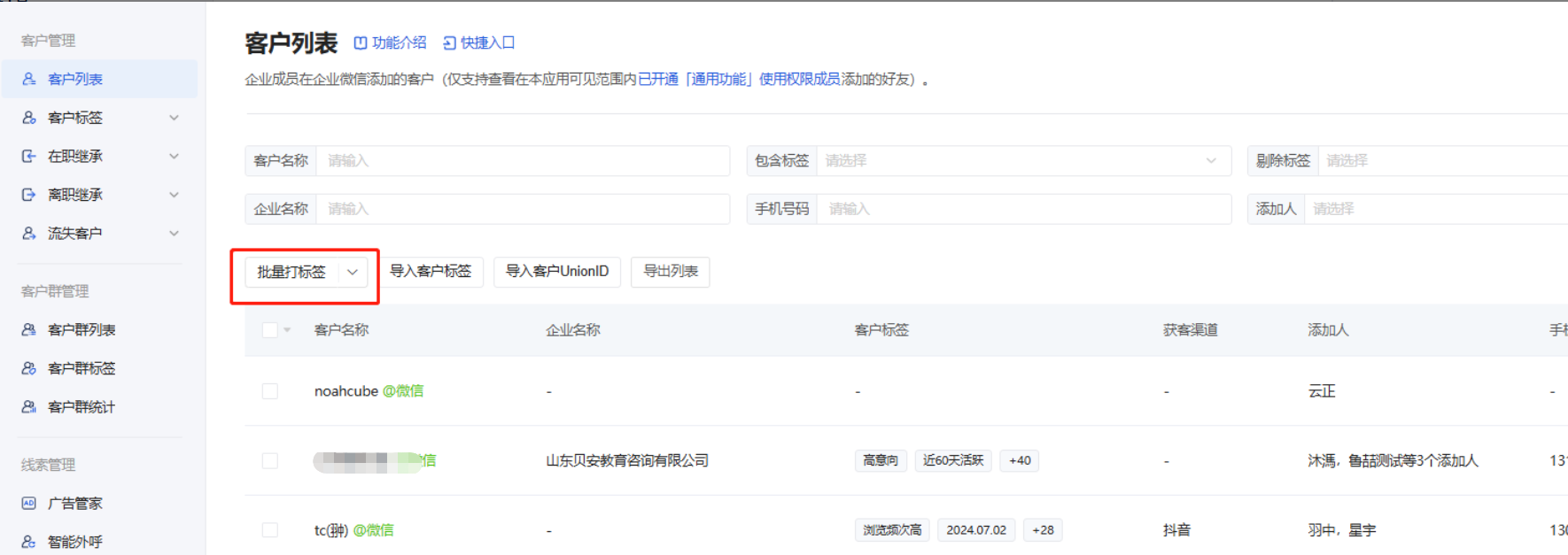
Task: Open the 客户列表 menu item
Action: [99, 79]
